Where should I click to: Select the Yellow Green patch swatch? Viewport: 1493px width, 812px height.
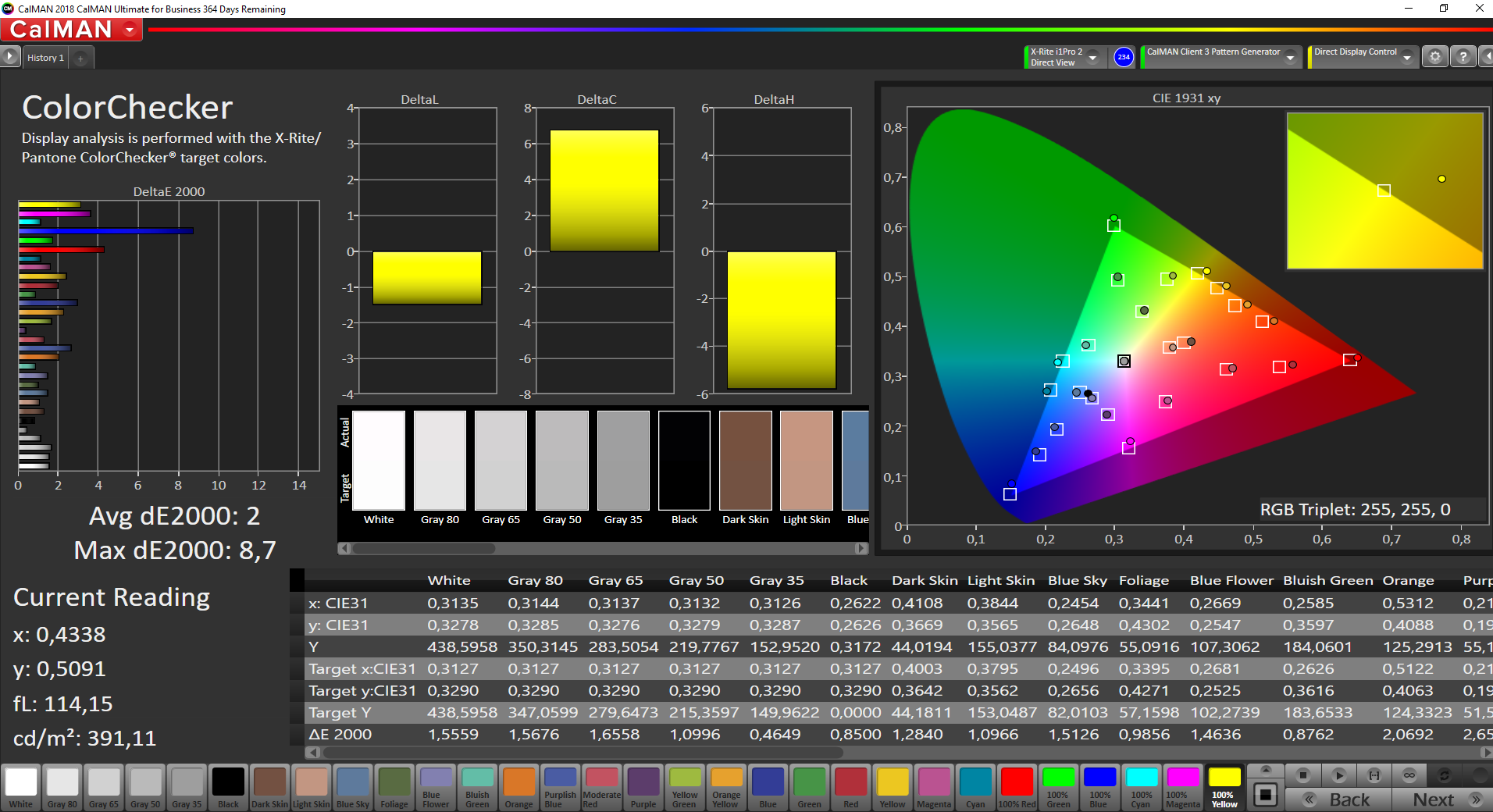point(685,787)
